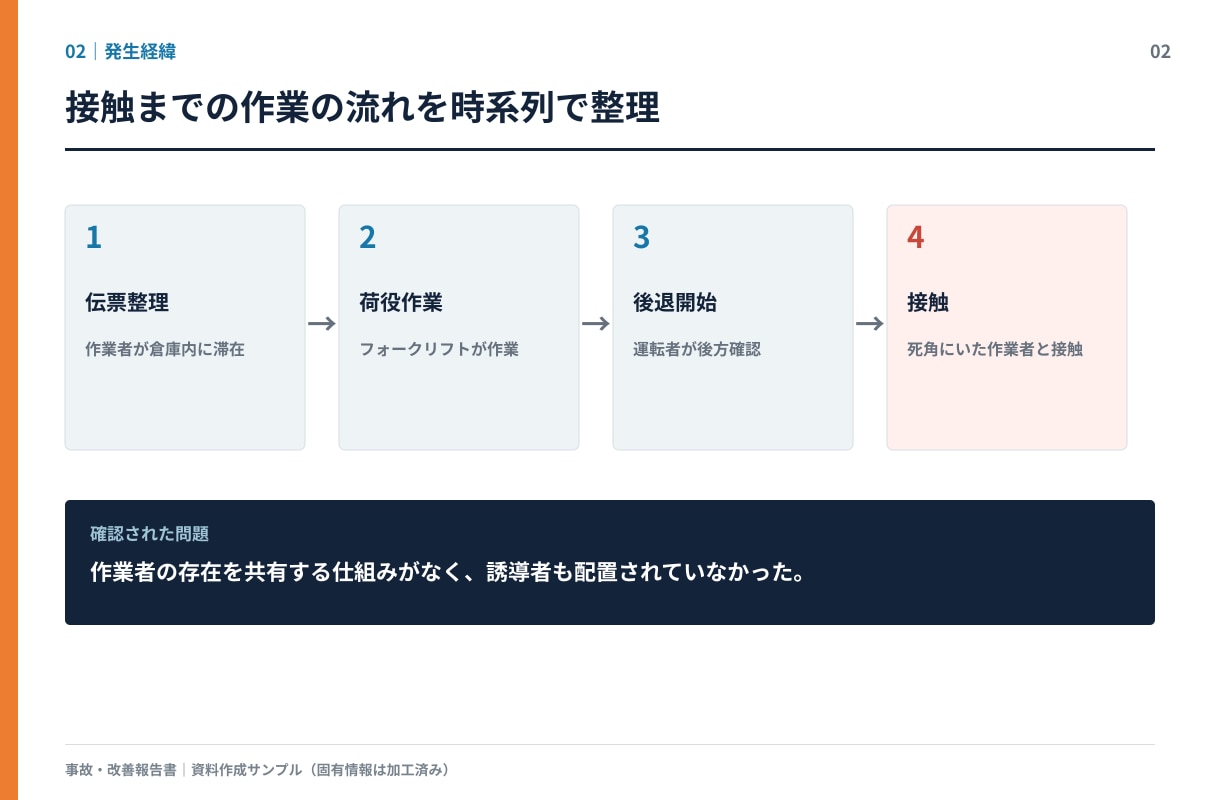Click step number 1
The image size is (1220, 800).
click(x=93, y=237)
